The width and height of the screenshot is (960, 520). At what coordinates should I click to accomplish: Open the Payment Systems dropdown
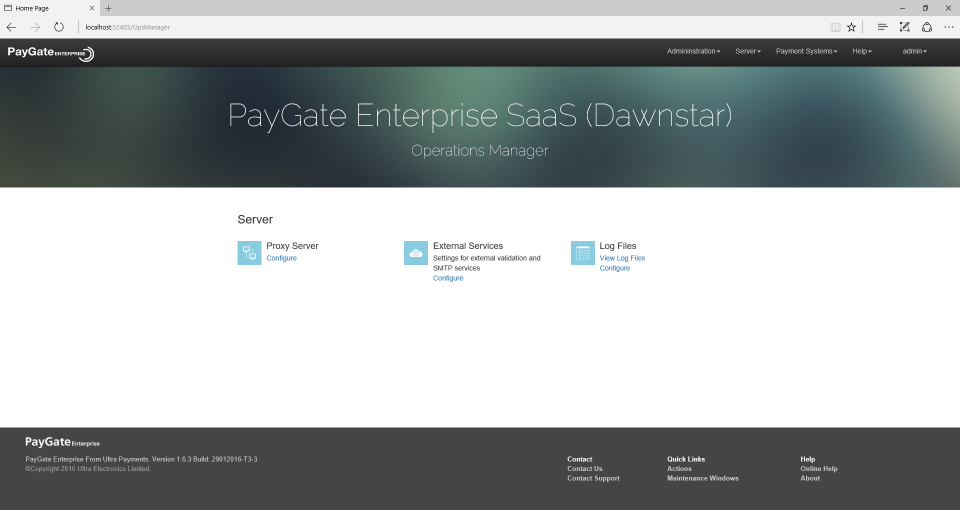806,51
